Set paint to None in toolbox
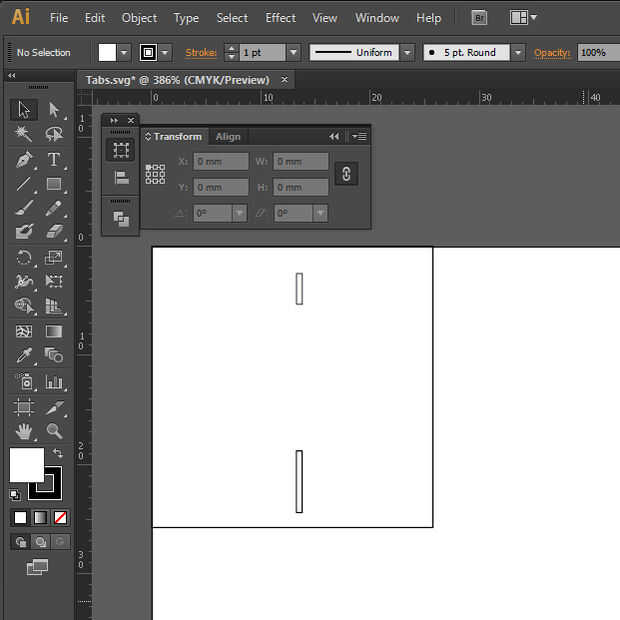The width and height of the screenshot is (620, 620). (x=61, y=518)
